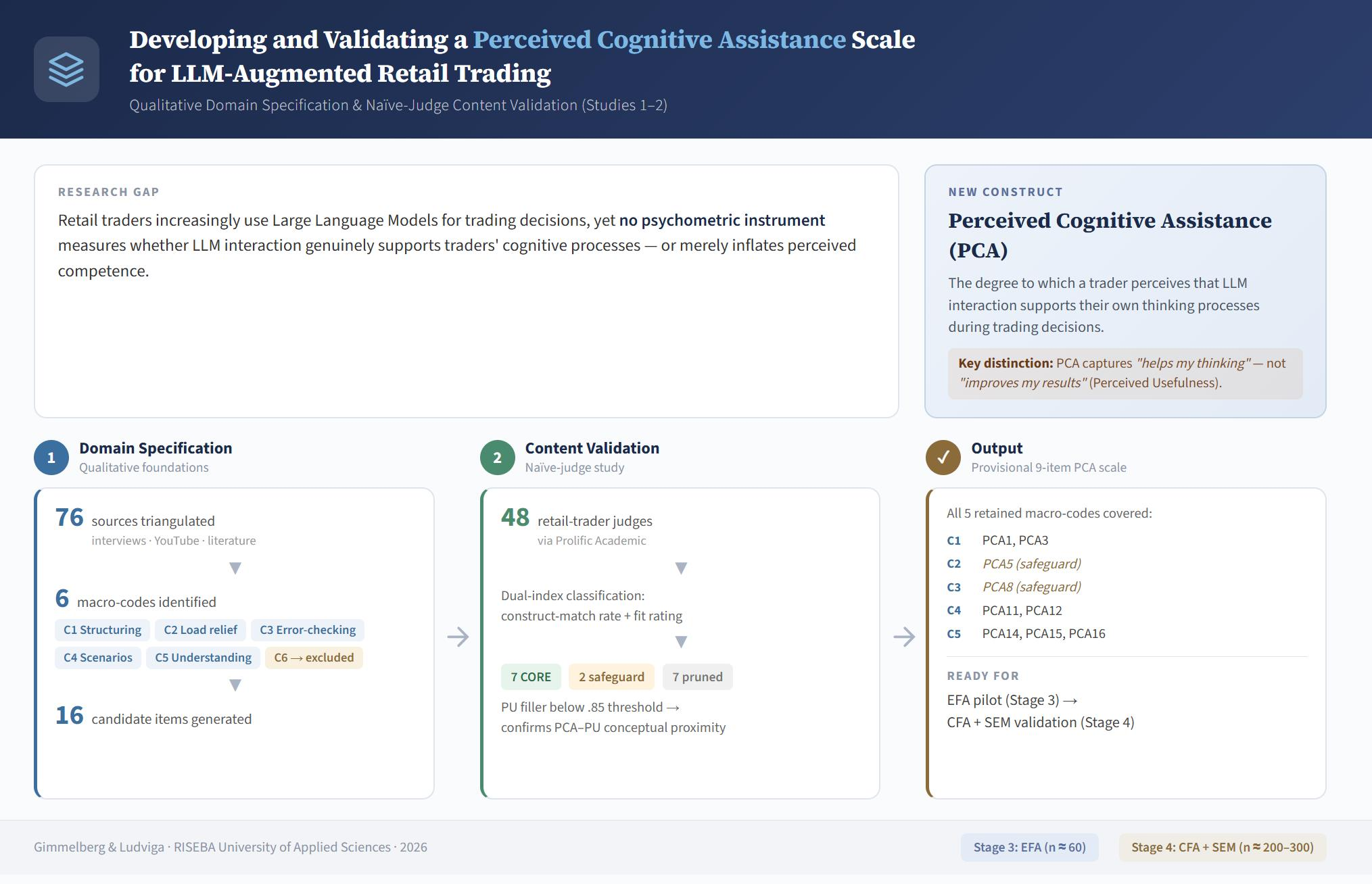
Task: Select the C3 Error-checking tag
Action: (x=308, y=630)
